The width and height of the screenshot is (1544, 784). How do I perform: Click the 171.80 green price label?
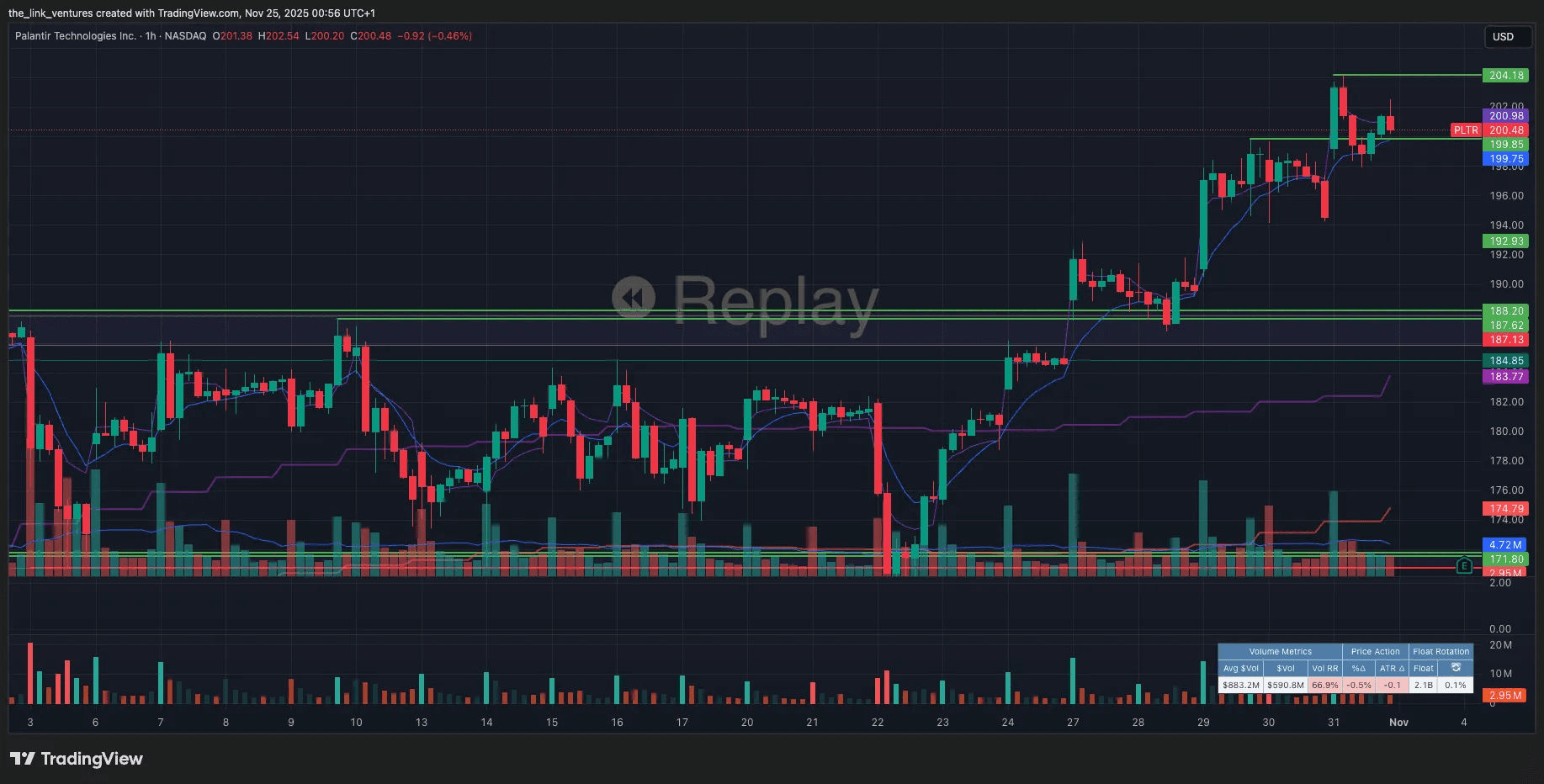(1505, 559)
